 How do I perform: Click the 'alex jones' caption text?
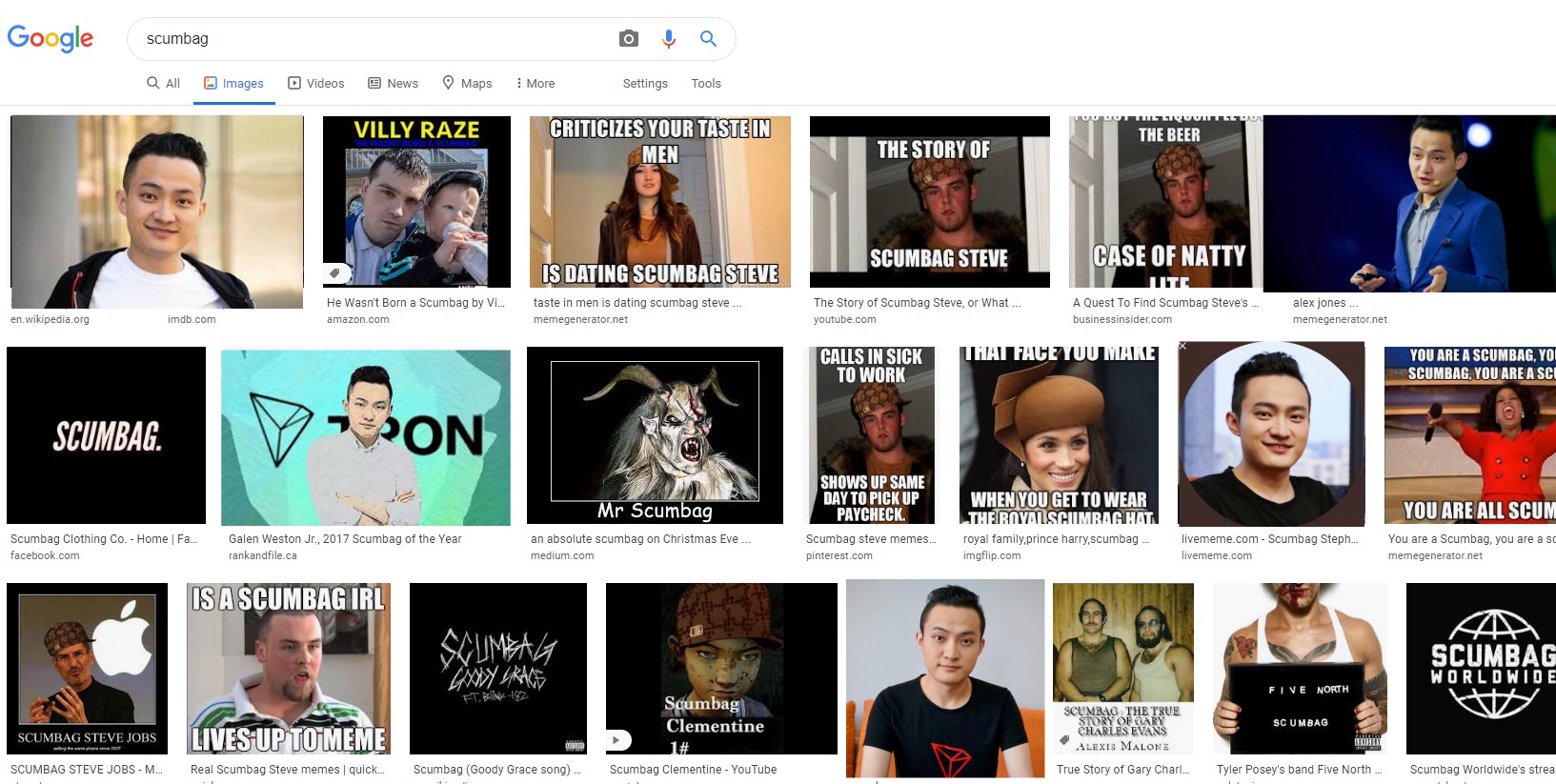click(1325, 303)
